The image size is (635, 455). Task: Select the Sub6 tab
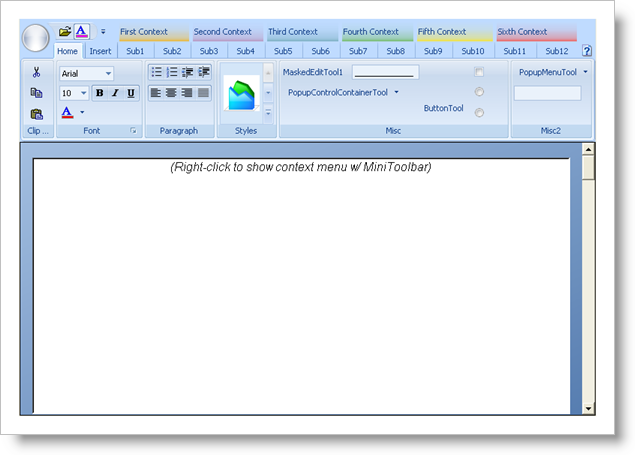click(320, 51)
